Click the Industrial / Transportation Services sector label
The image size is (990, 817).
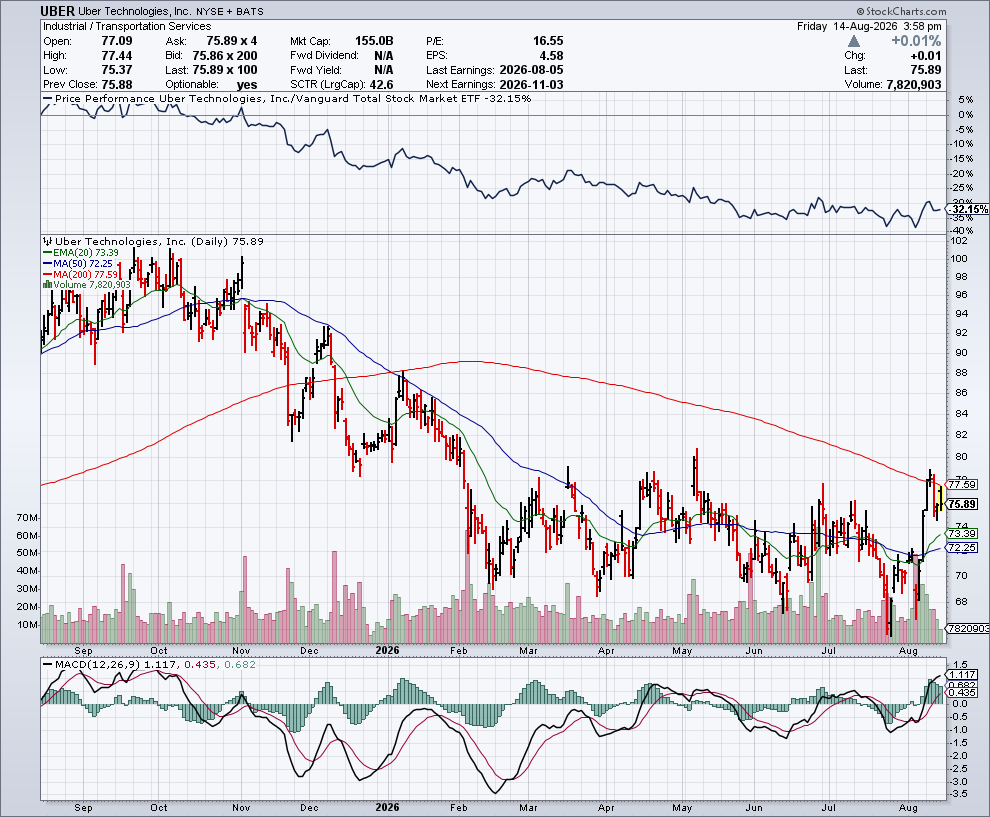click(x=127, y=27)
